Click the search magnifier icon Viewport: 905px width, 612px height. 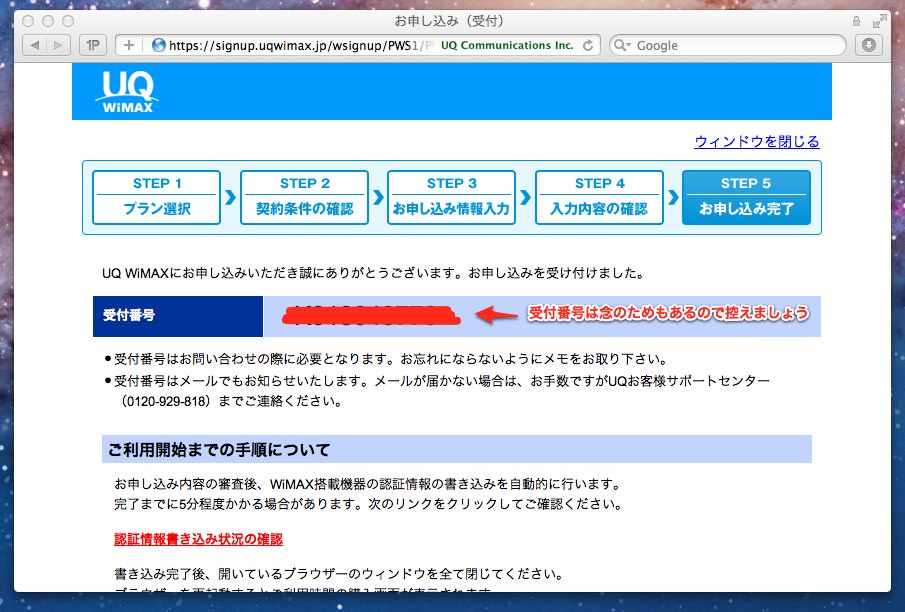tap(620, 45)
